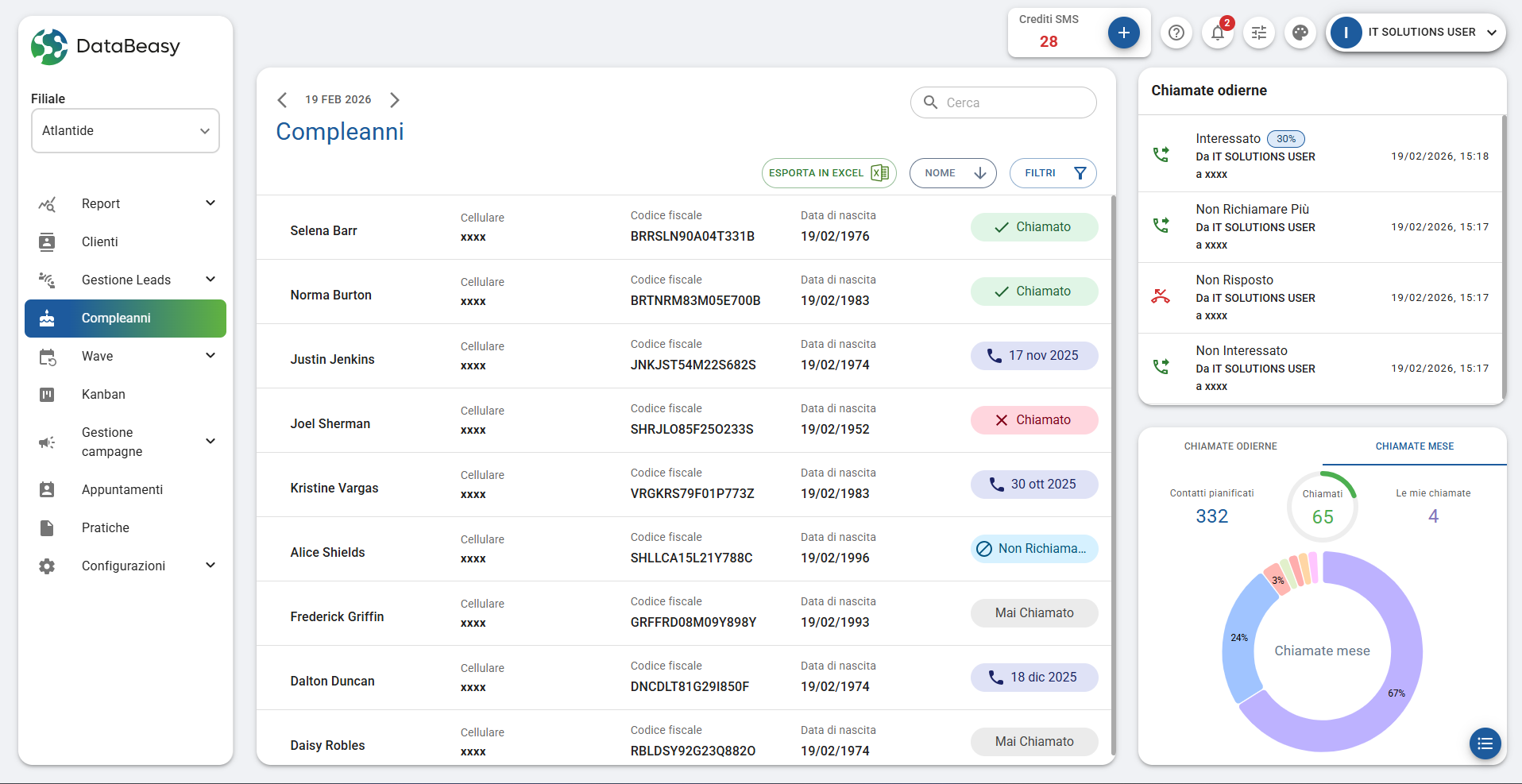Click Mai Chiamato for Frederick Griffin
This screenshot has height=784, width=1522.
coord(1033,613)
